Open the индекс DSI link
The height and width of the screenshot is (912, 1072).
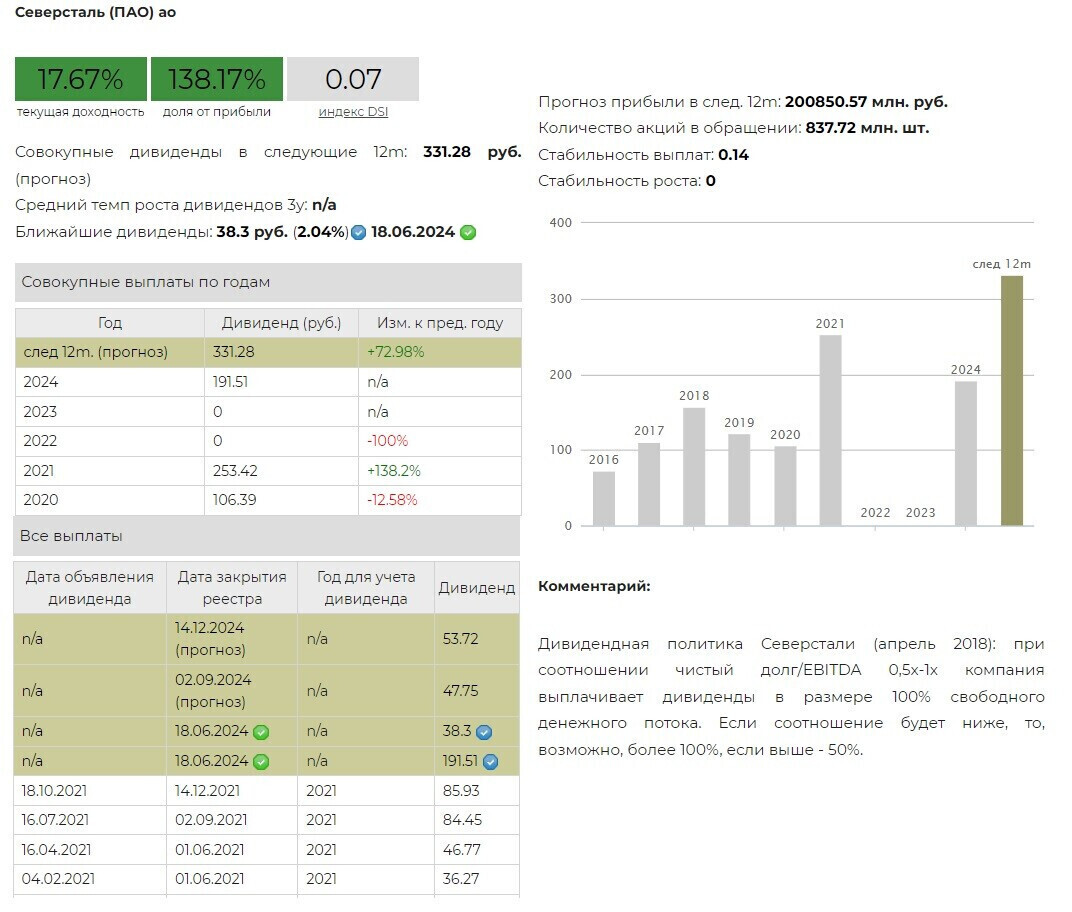353,112
